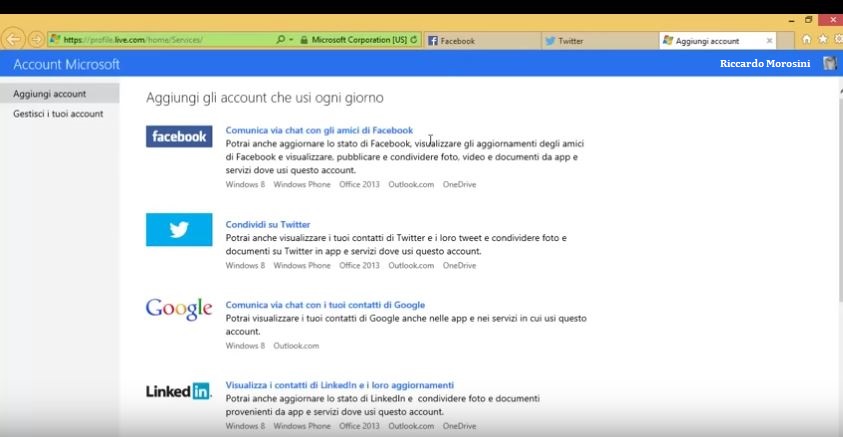Image resolution: width=843 pixels, height=437 pixels.
Task: Click Windows Phone under the LinkedIn entry
Action: tap(302, 426)
